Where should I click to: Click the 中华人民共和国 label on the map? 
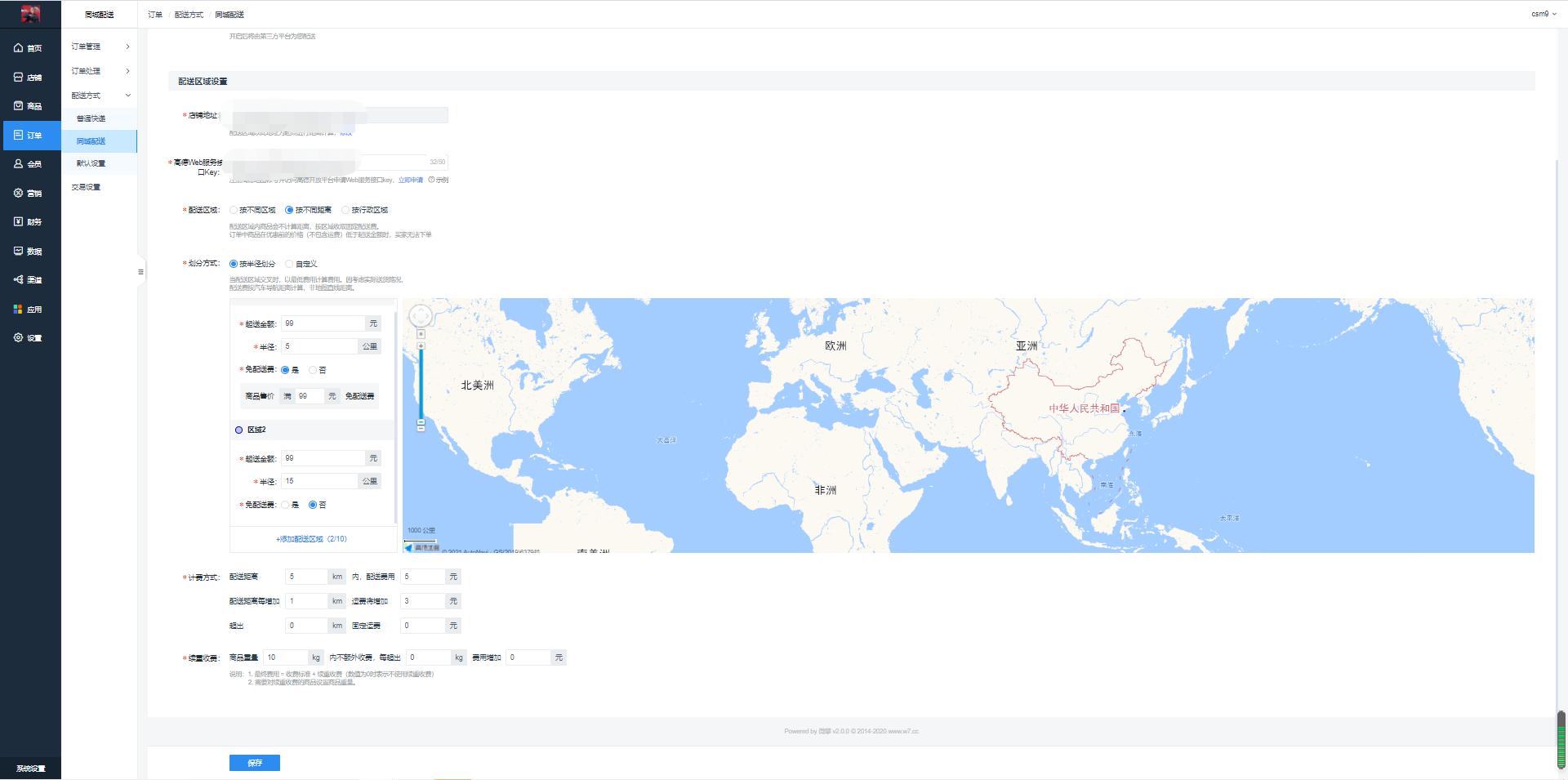[x=1085, y=408]
